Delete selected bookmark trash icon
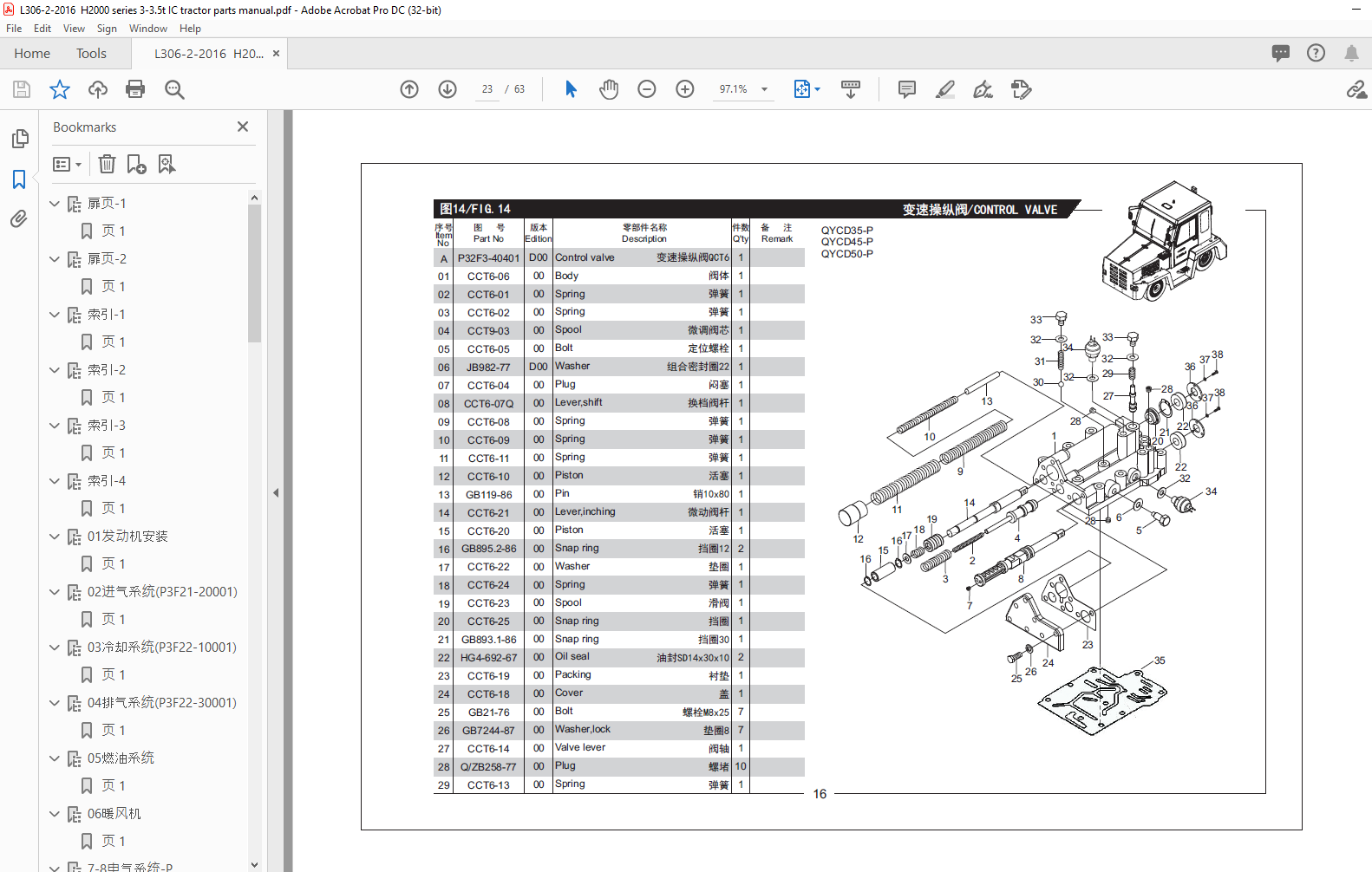 (107, 164)
